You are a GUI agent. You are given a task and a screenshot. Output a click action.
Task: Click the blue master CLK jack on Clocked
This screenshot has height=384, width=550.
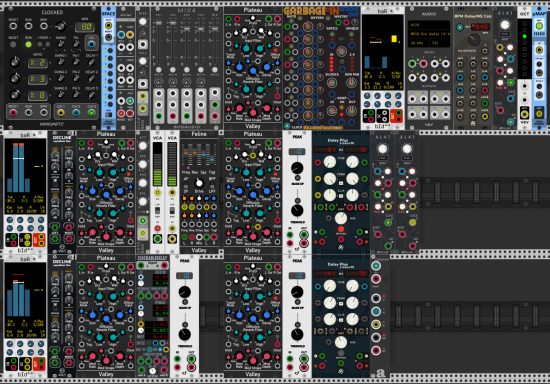click(x=92, y=44)
